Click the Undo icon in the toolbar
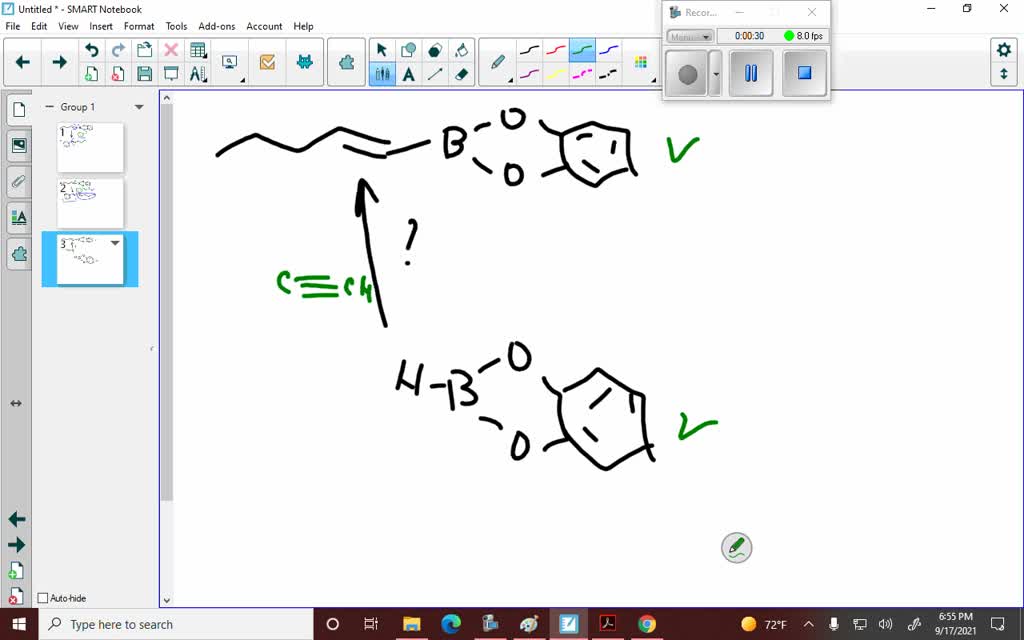 tap(92, 47)
